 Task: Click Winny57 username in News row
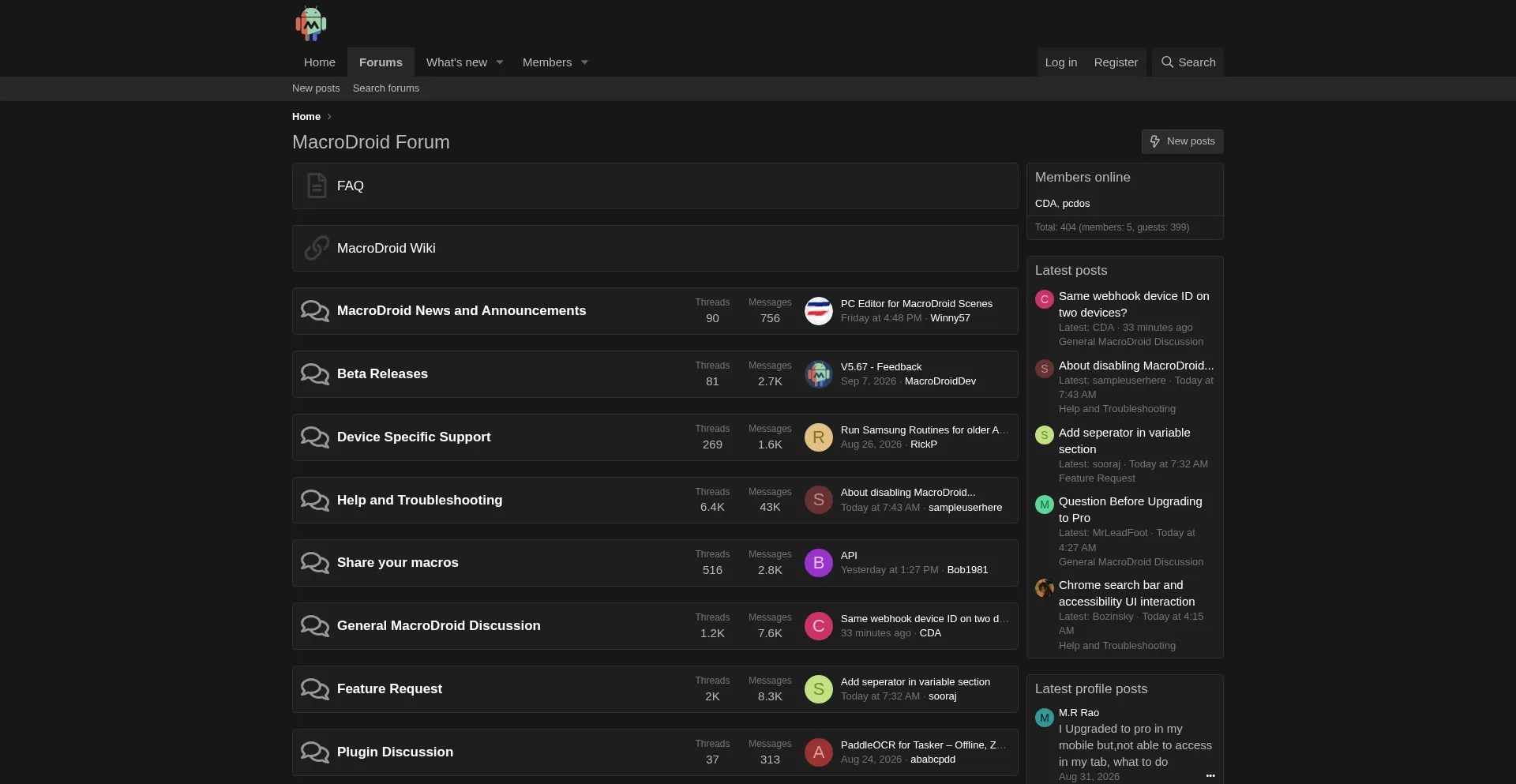tap(950, 318)
